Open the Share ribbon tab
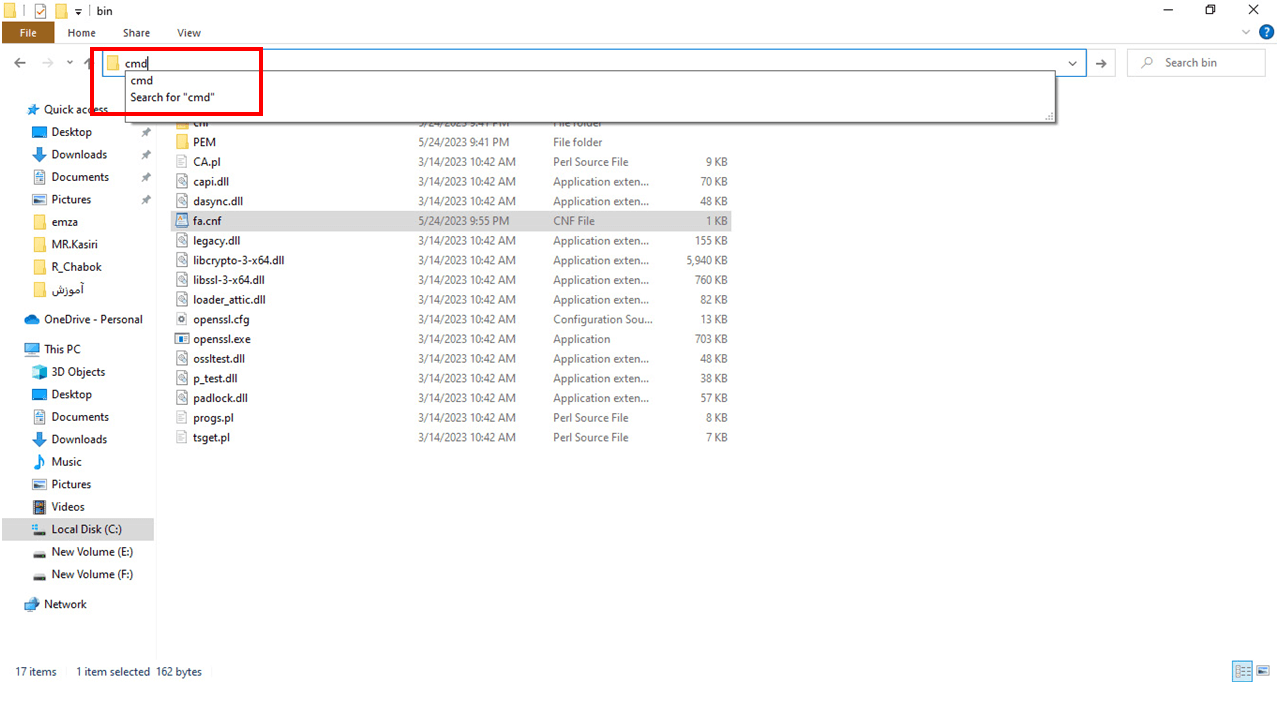The width and height of the screenshot is (1280, 720). (x=136, y=33)
